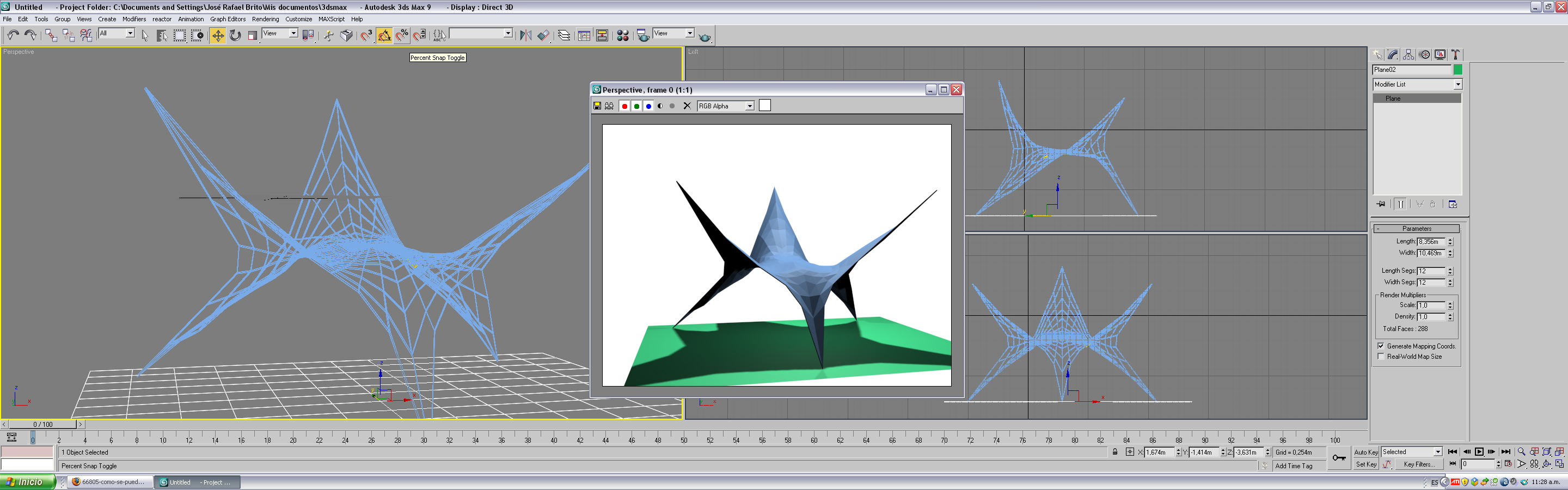This screenshot has height=490, width=1568.
Task: Open the Material Editor spheres icon
Action: click(623, 35)
